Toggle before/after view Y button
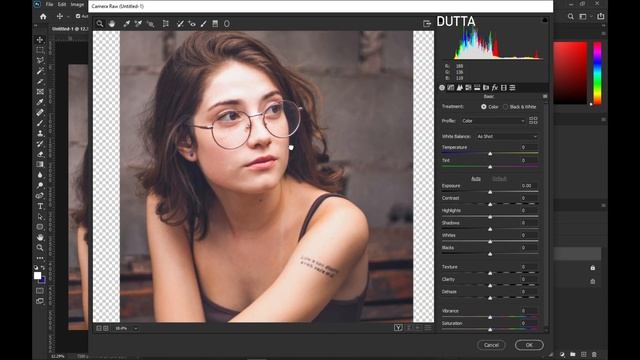This screenshot has height=360, width=640. 398,328
